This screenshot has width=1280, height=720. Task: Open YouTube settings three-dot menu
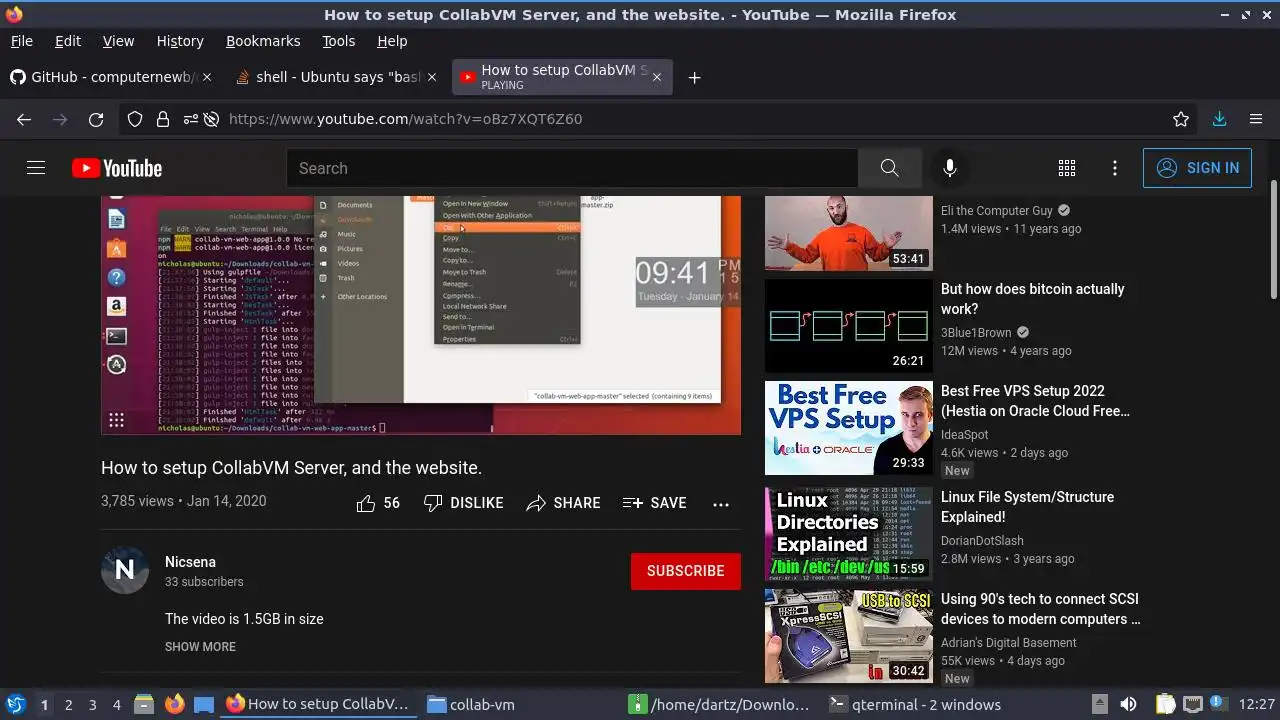click(x=1115, y=168)
